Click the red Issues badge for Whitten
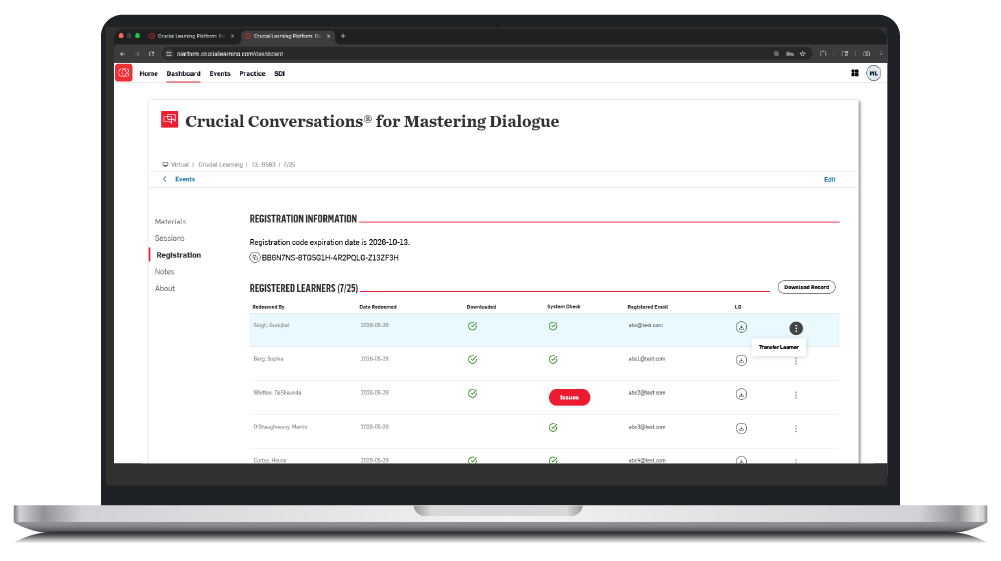Image resolution: width=1001 pixels, height=561 pixels. pos(569,397)
